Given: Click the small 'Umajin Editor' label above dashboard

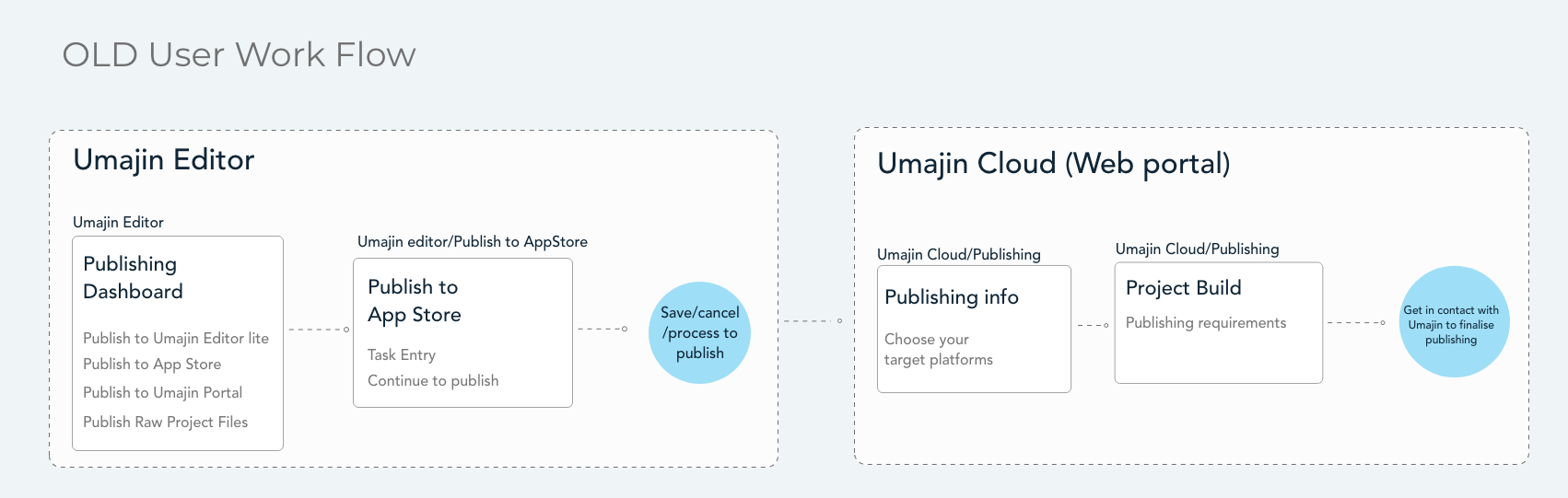Looking at the screenshot, I should [x=119, y=222].
